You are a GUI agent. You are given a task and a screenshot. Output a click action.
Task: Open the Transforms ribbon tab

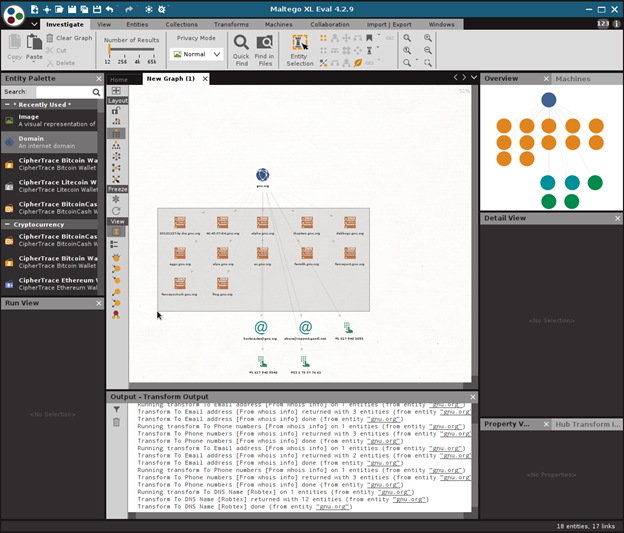(x=231, y=24)
